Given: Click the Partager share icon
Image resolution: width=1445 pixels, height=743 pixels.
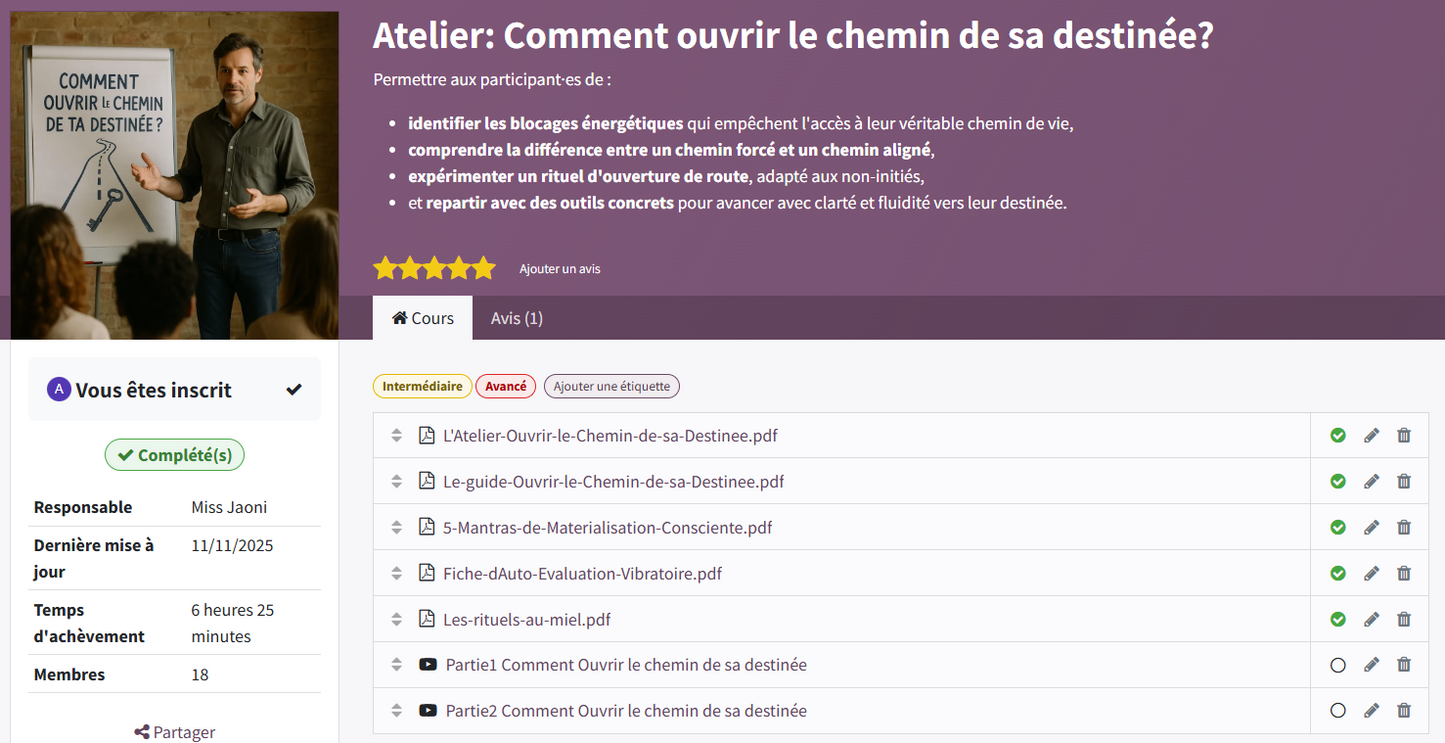Looking at the screenshot, I should (138, 731).
